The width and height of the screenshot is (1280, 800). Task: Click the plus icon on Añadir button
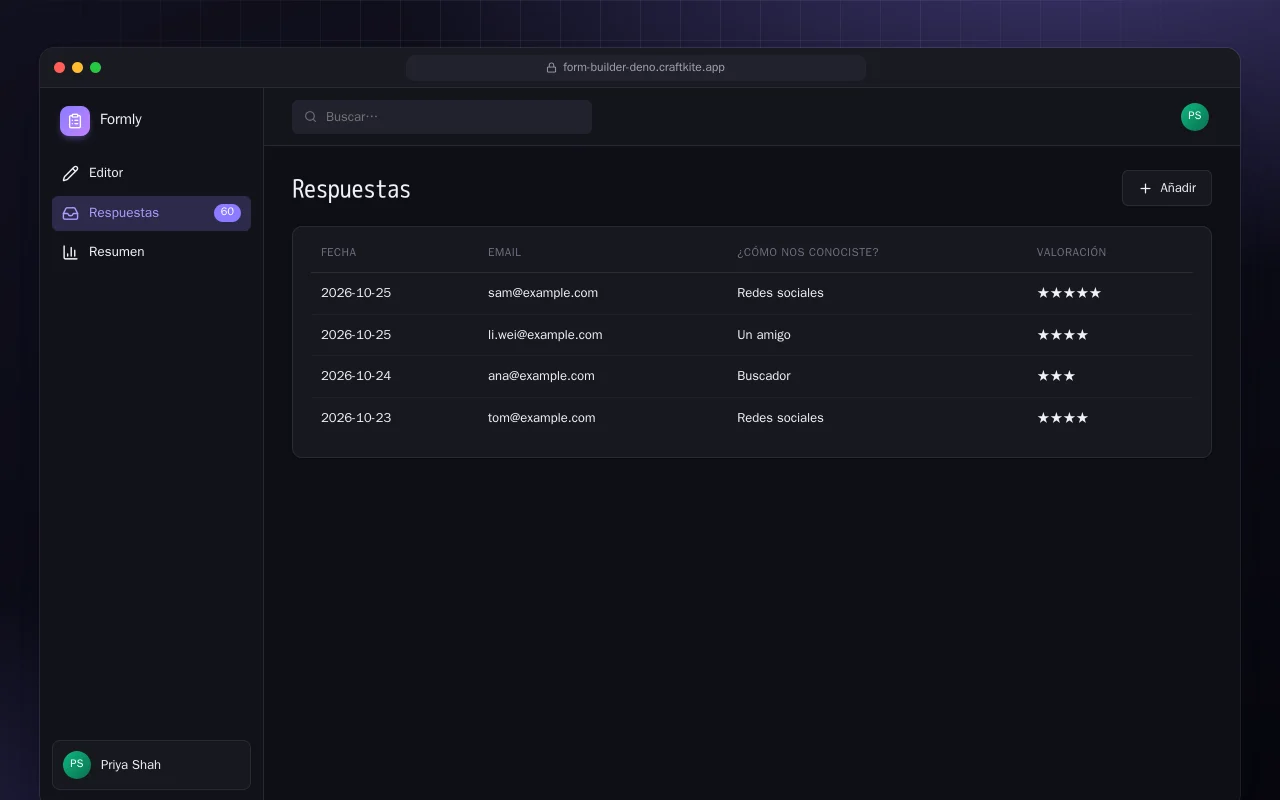[1146, 188]
